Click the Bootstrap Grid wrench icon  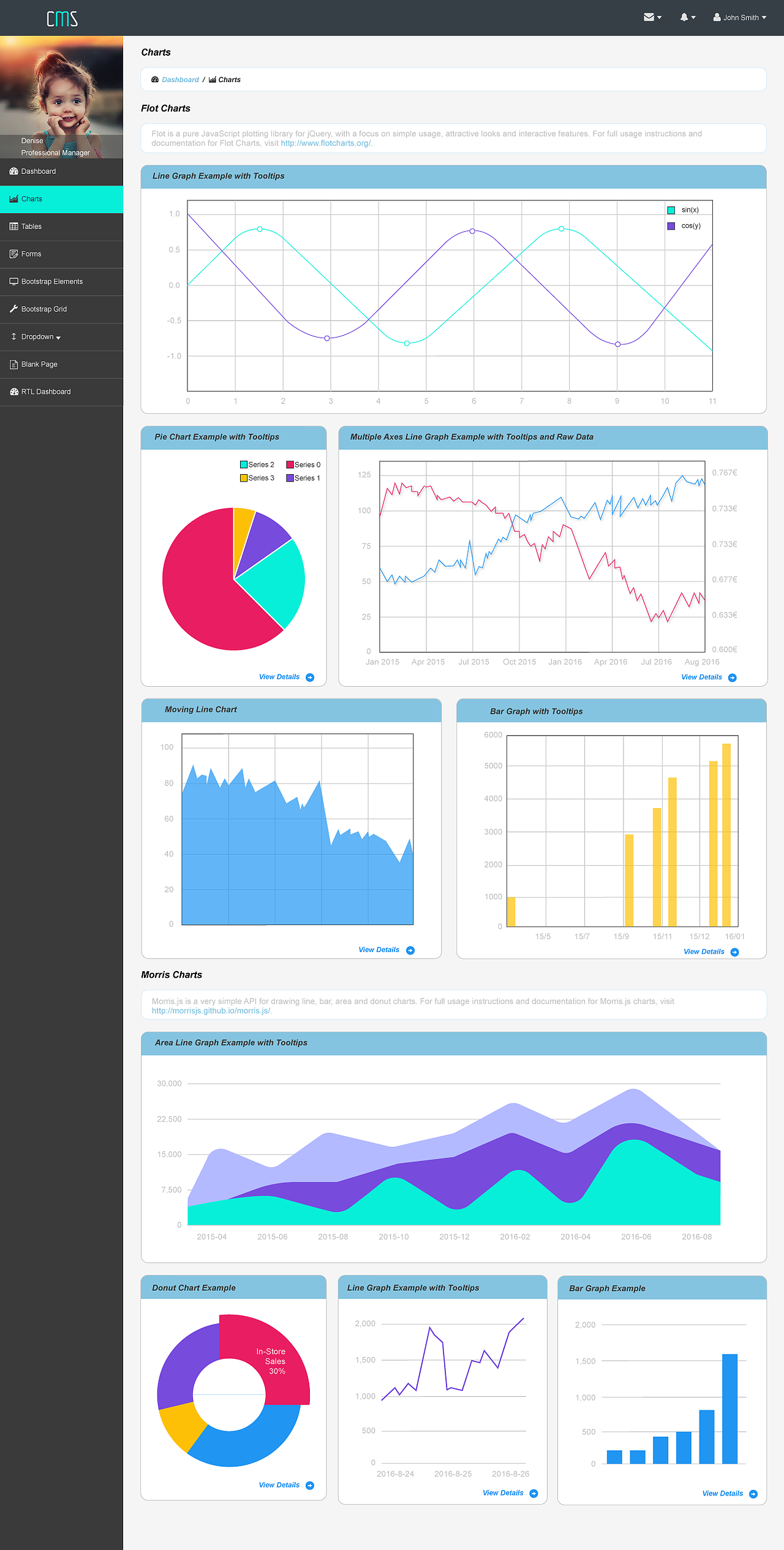pyautogui.click(x=13, y=309)
